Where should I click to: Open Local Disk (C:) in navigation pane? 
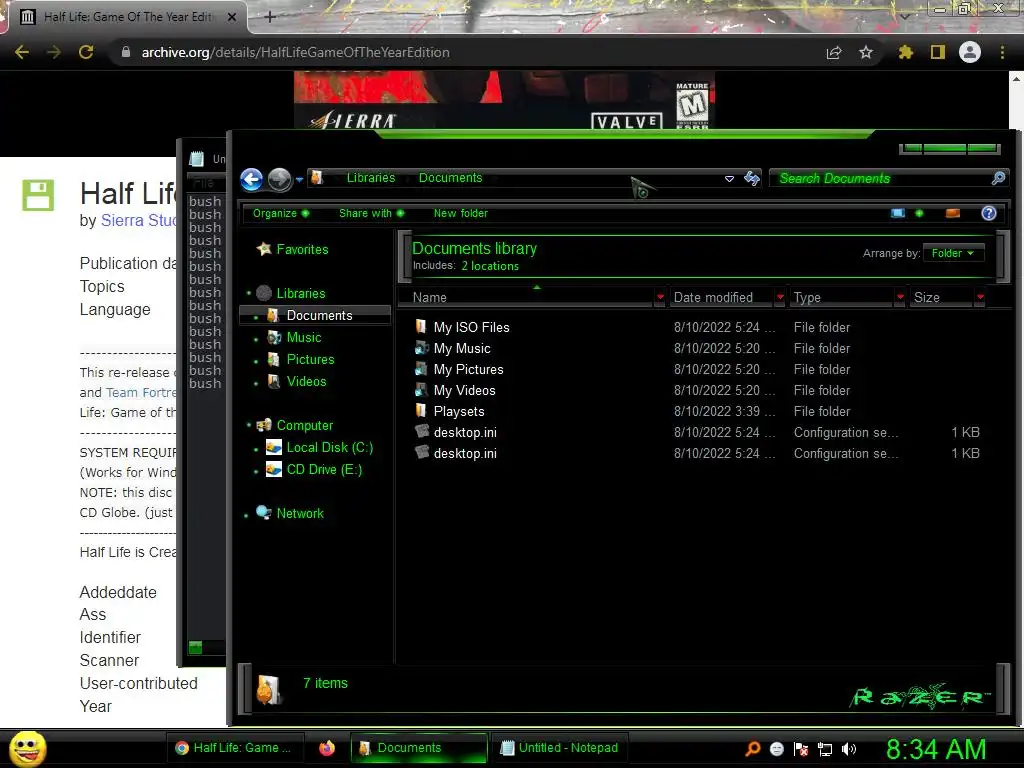tap(329, 448)
